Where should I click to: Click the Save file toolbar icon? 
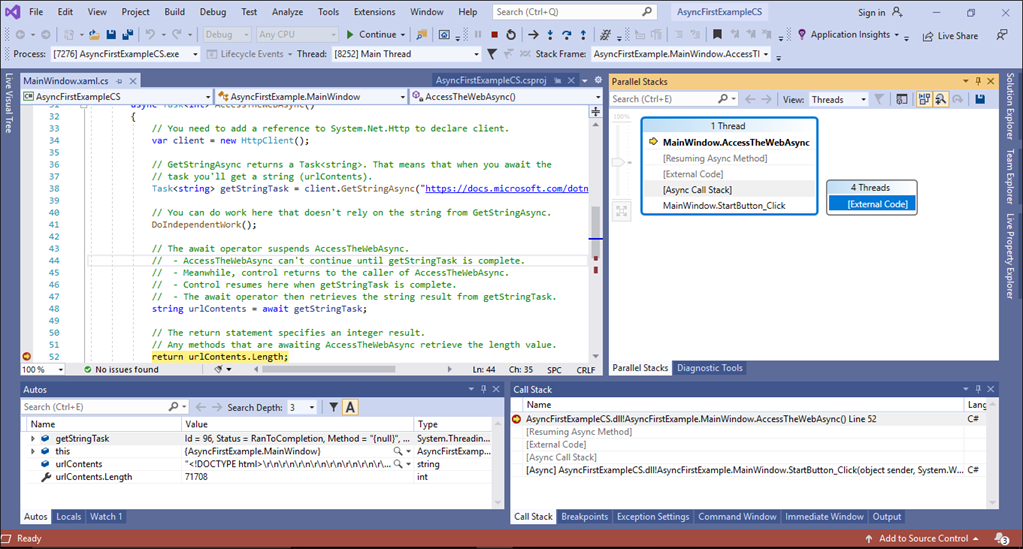point(111,35)
